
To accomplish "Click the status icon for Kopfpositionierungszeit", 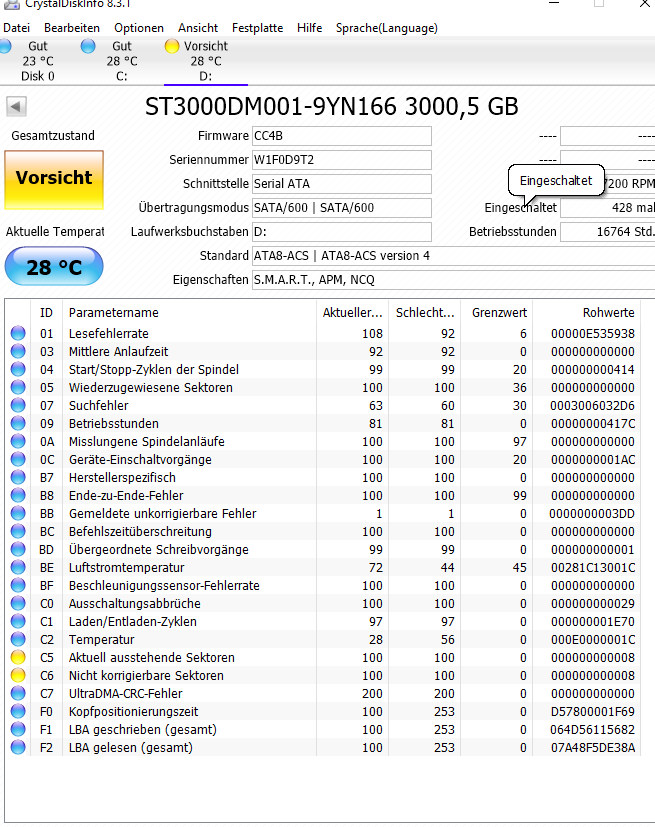I will (18, 711).
